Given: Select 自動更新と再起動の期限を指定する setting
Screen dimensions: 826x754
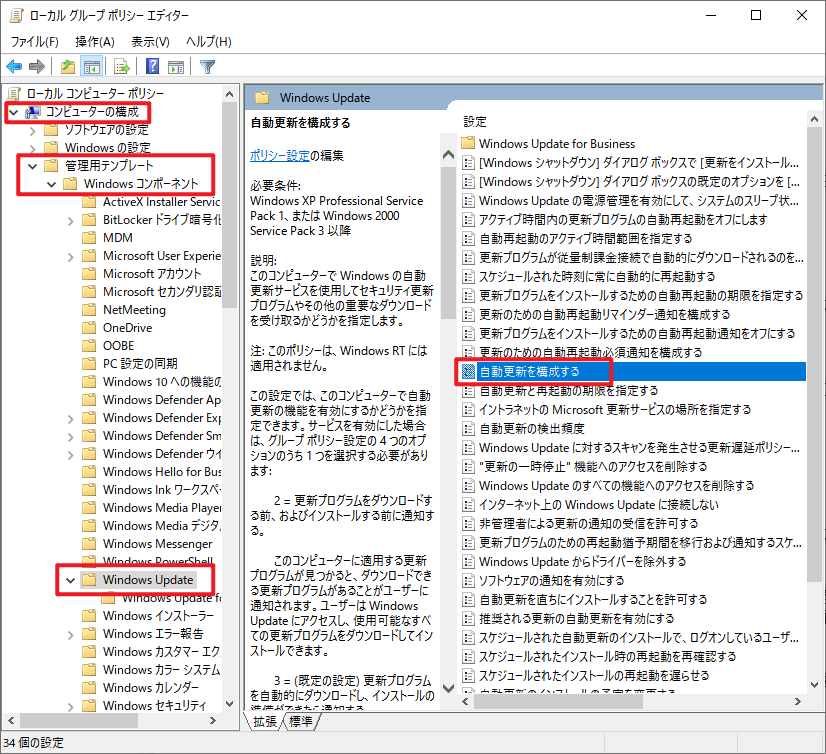Looking at the screenshot, I should [568, 390].
